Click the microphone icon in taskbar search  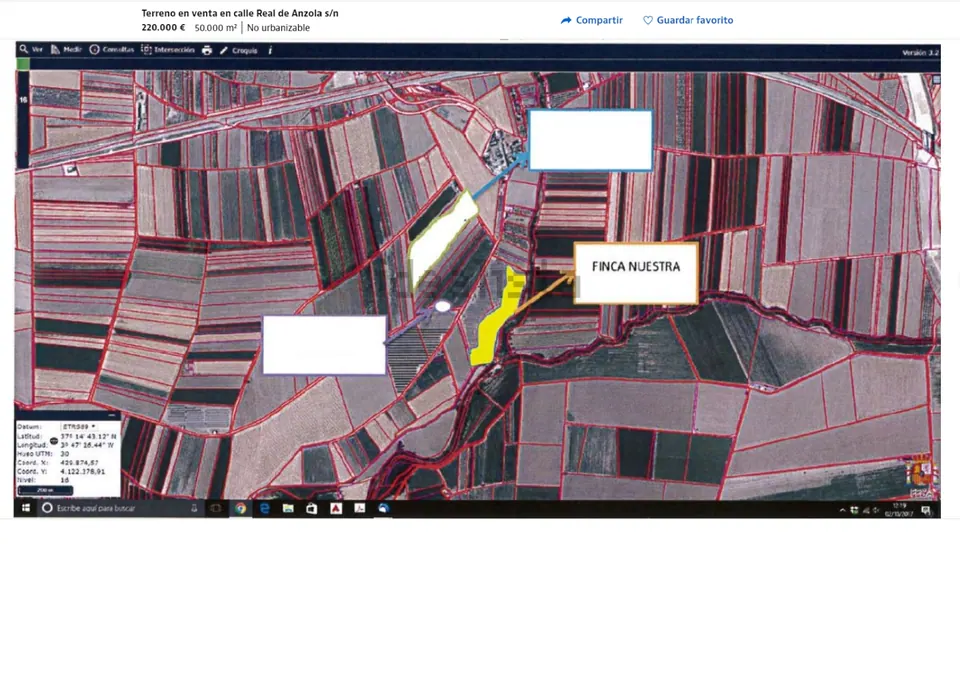[194, 508]
